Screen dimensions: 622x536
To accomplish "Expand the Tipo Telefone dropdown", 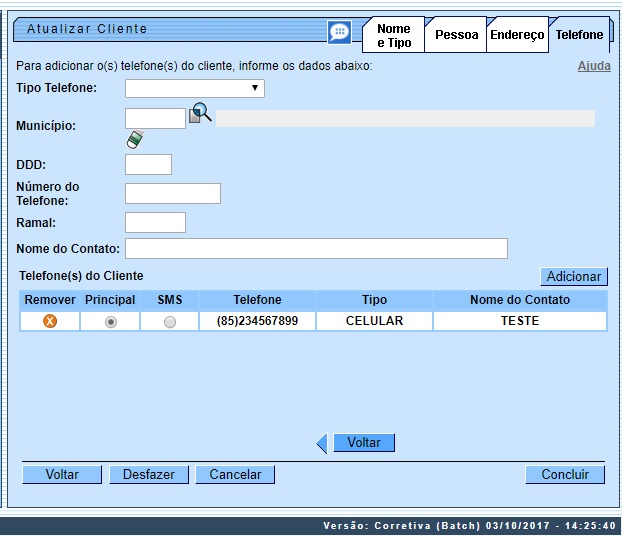I will tap(195, 88).
